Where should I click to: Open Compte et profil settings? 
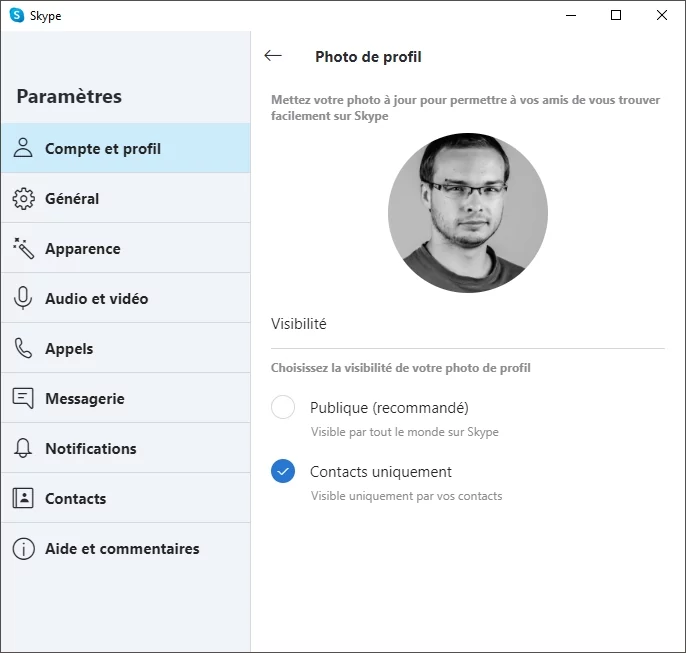(x=126, y=148)
